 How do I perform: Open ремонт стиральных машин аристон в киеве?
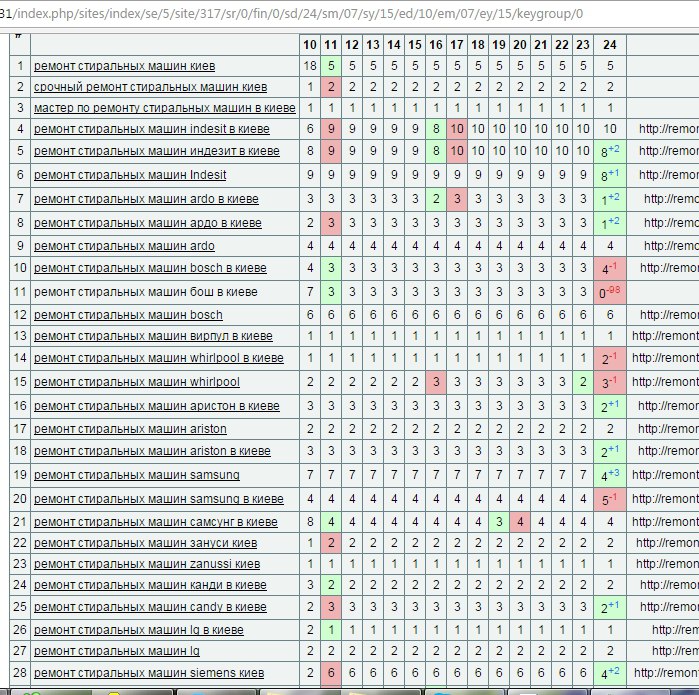click(156, 406)
